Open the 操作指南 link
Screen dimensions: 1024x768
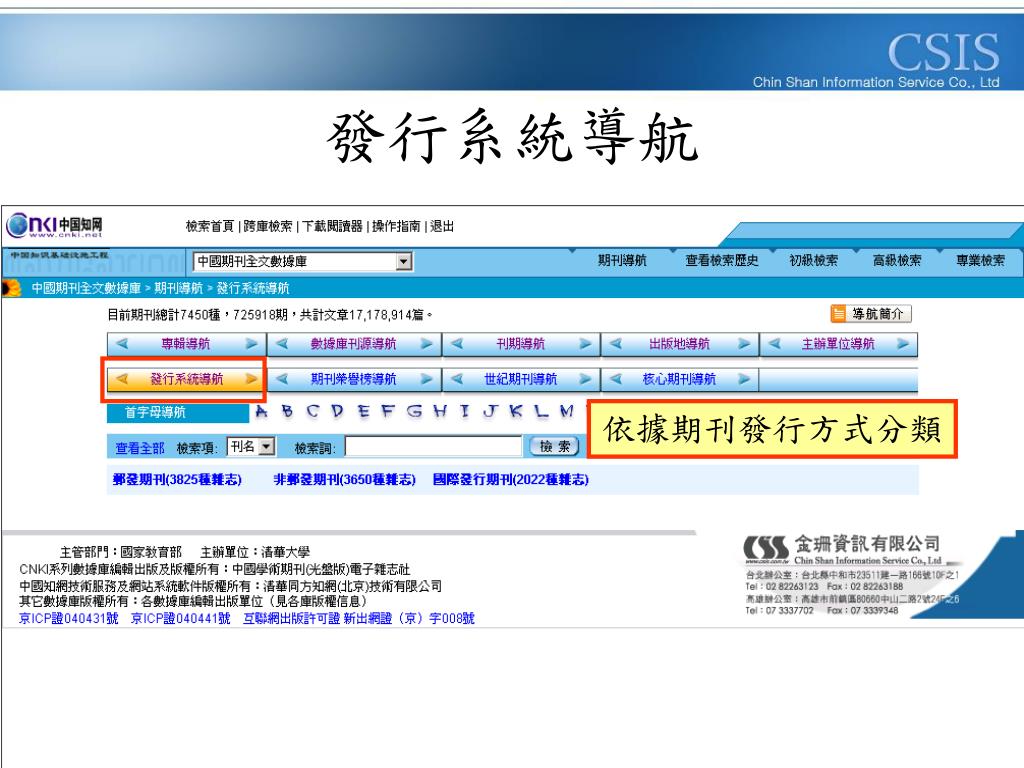click(x=396, y=226)
